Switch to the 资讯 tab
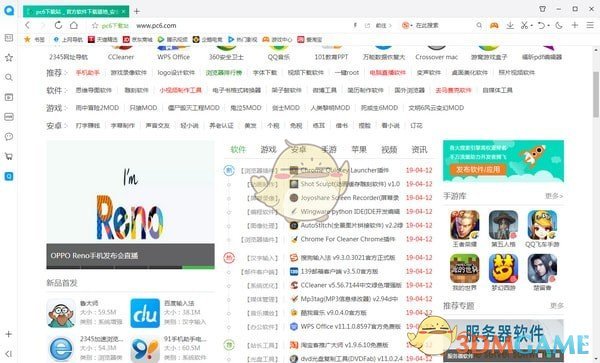The image size is (600, 363). 419,150
